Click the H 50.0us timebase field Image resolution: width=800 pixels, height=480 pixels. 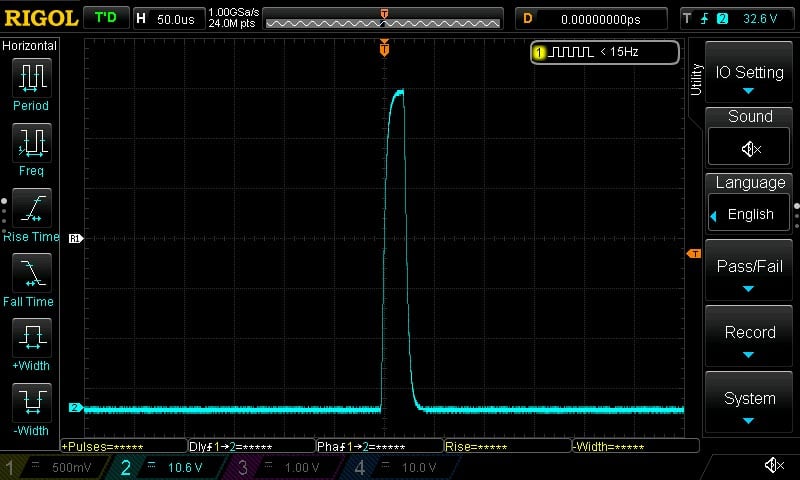pyautogui.click(x=169, y=19)
